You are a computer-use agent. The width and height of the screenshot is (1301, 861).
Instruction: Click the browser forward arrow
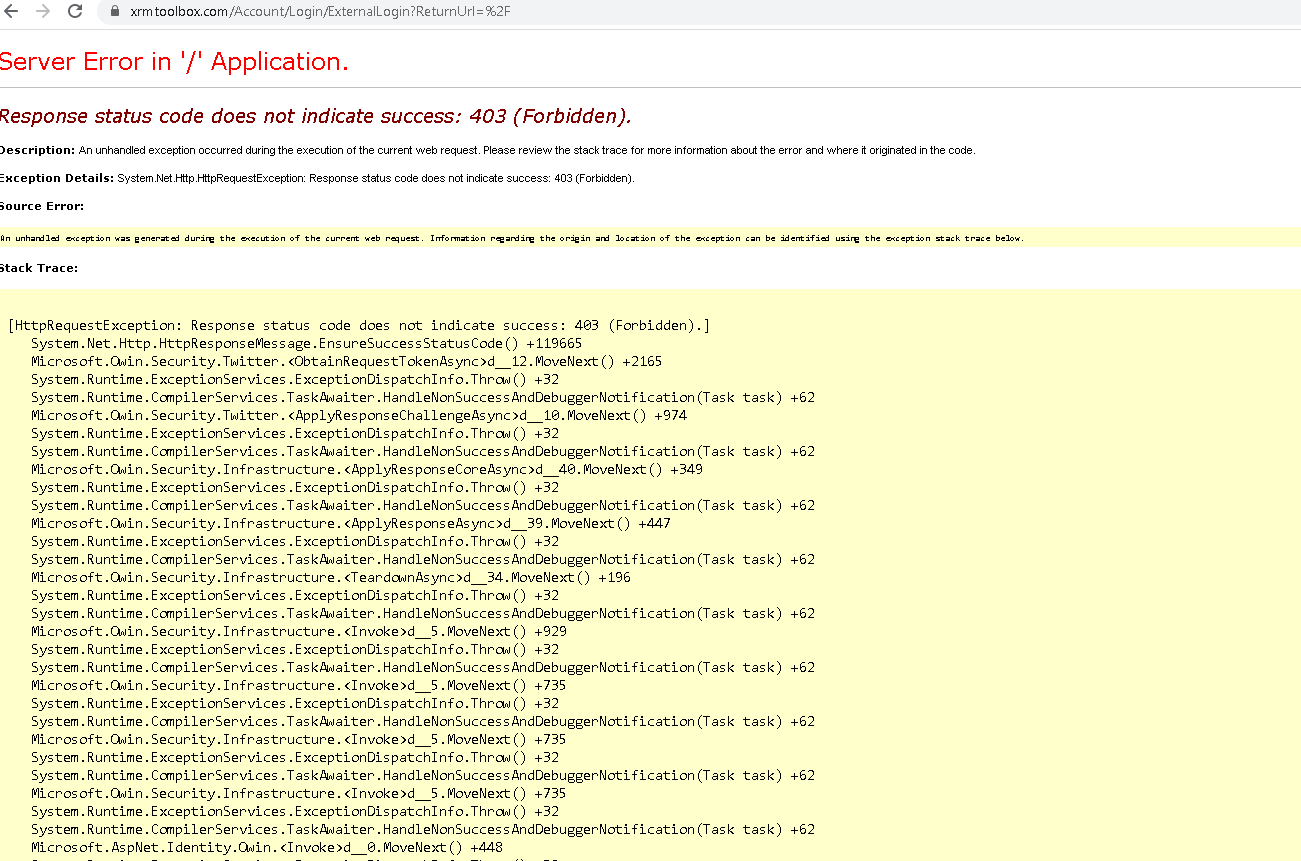pyautogui.click(x=42, y=11)
